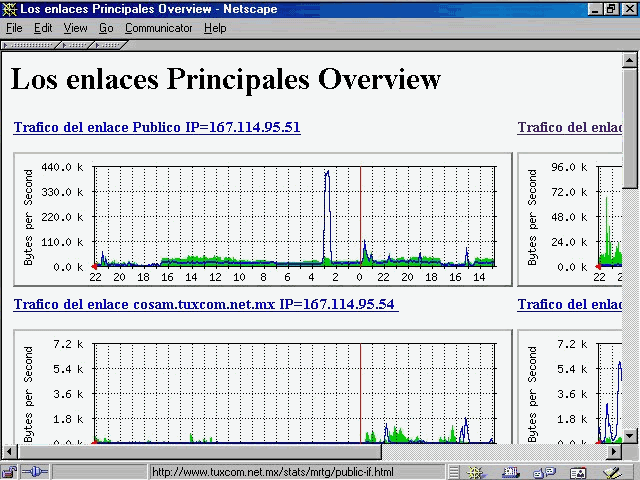
Task: Open the cosam.tuxcom.net.mx traffic link
Action: [204, 304]
